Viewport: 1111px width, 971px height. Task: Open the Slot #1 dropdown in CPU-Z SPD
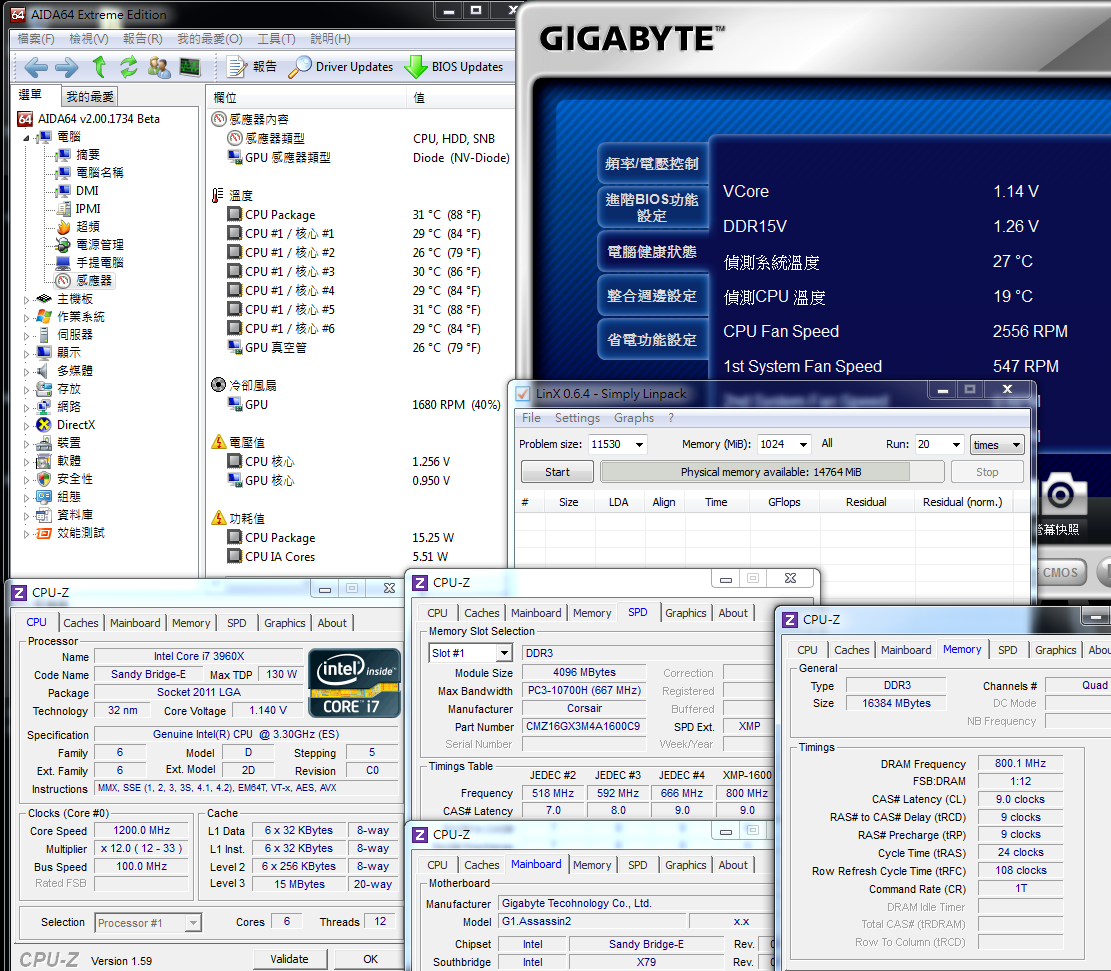pyautogui.click(x=470, y=653)
